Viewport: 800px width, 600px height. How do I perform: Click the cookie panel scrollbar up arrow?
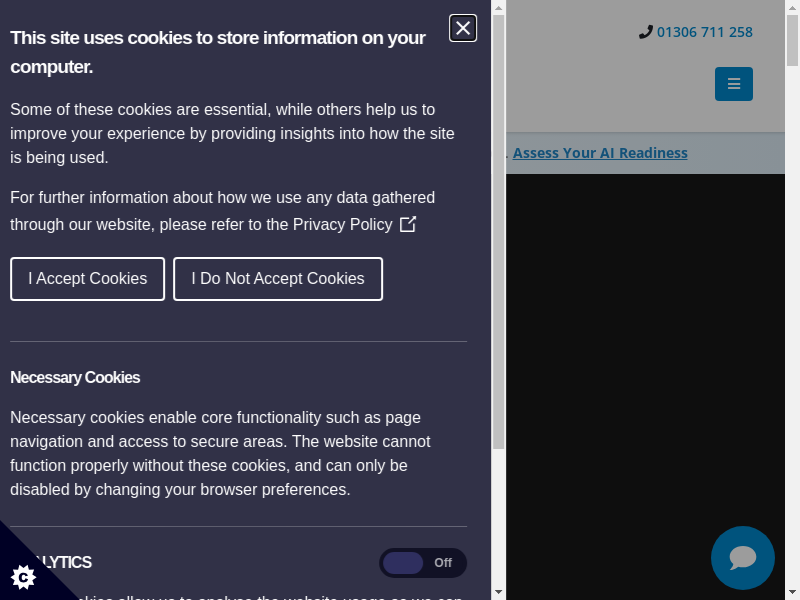point(498,8)
